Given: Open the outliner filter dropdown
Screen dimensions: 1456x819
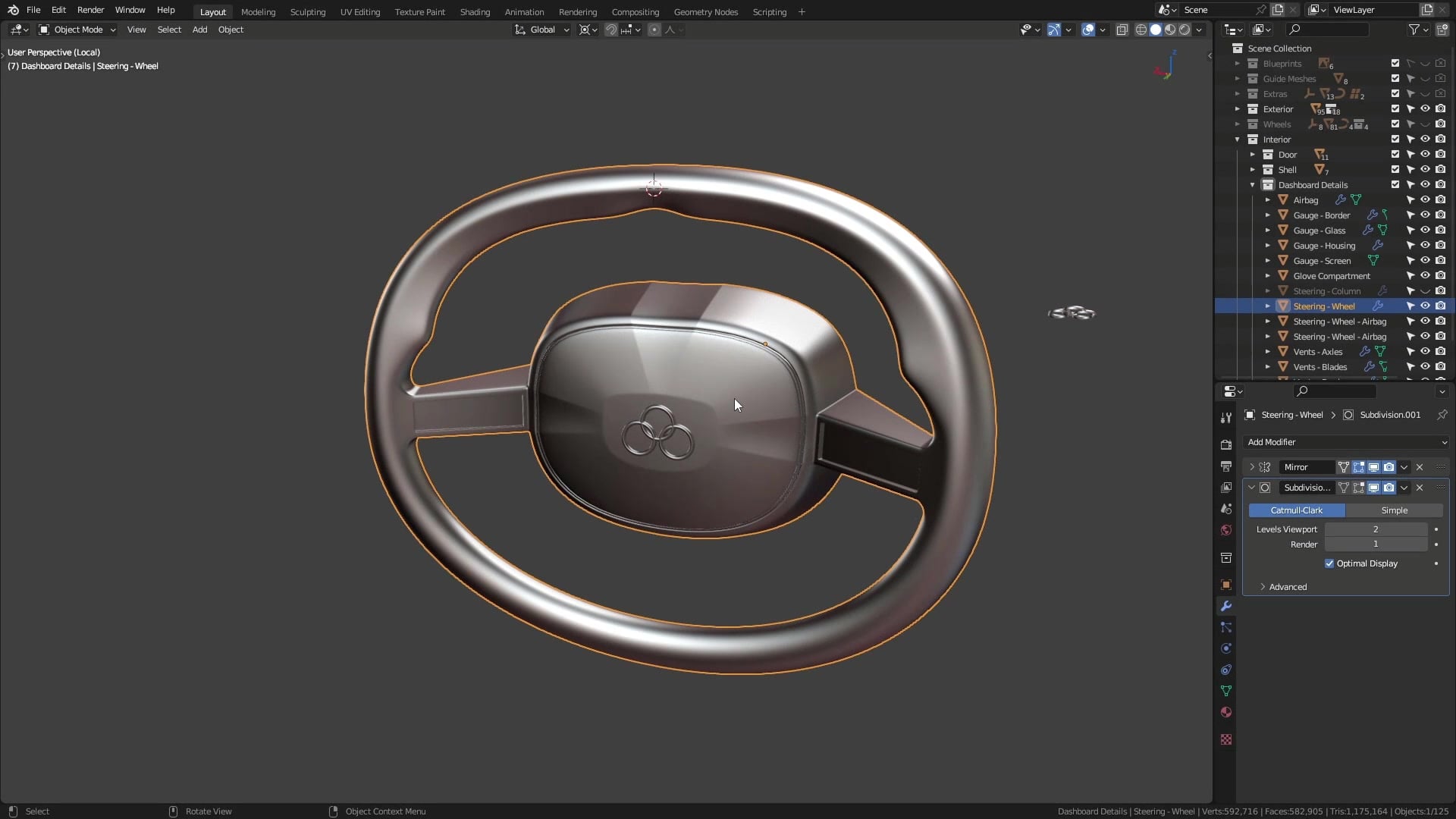Looking at the screenshot, I should pyautogui.click(x=1418, y=30).
